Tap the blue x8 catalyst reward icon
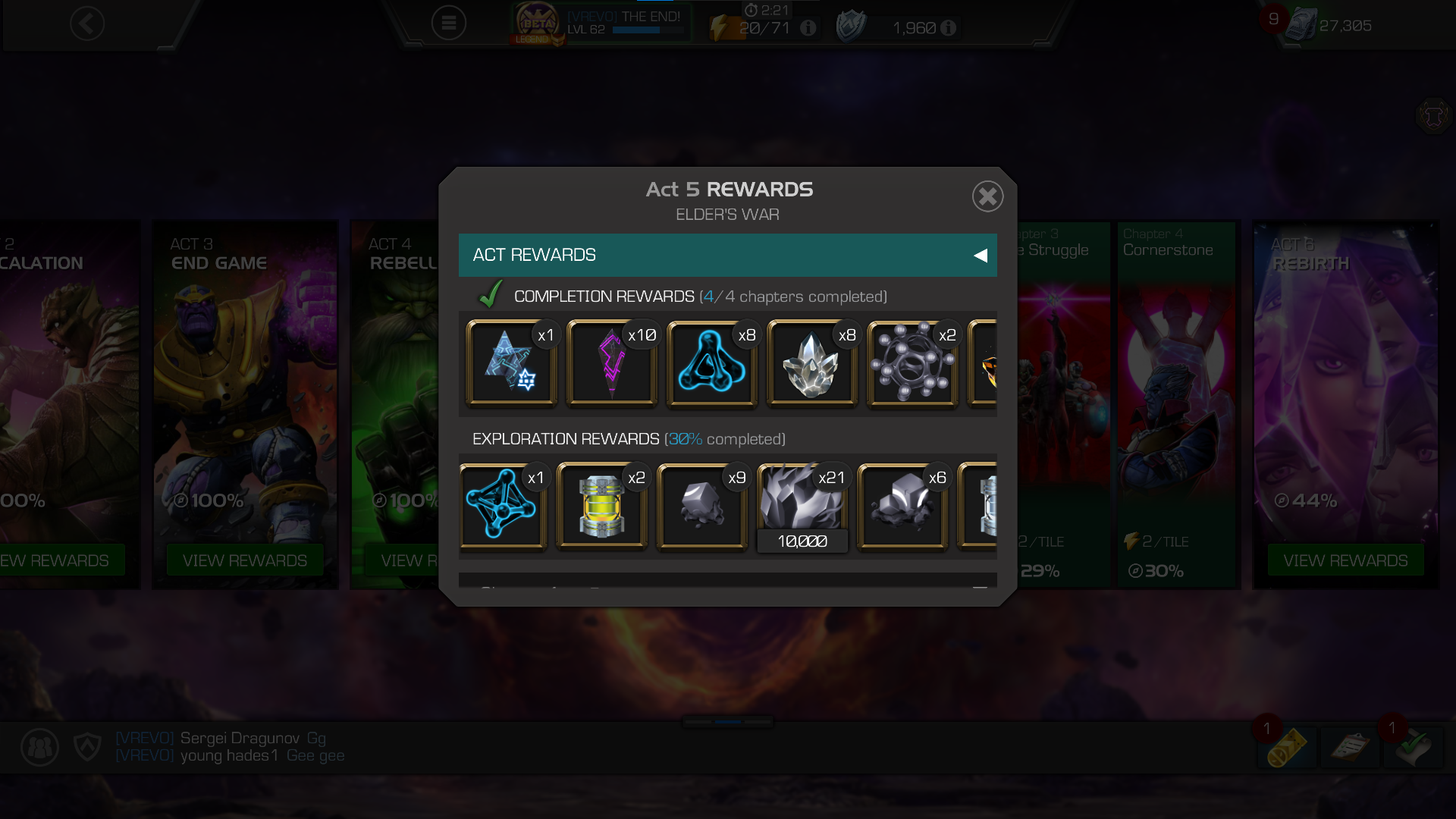Viewport: 1456px width, 819px height. [x=712, y=362]
